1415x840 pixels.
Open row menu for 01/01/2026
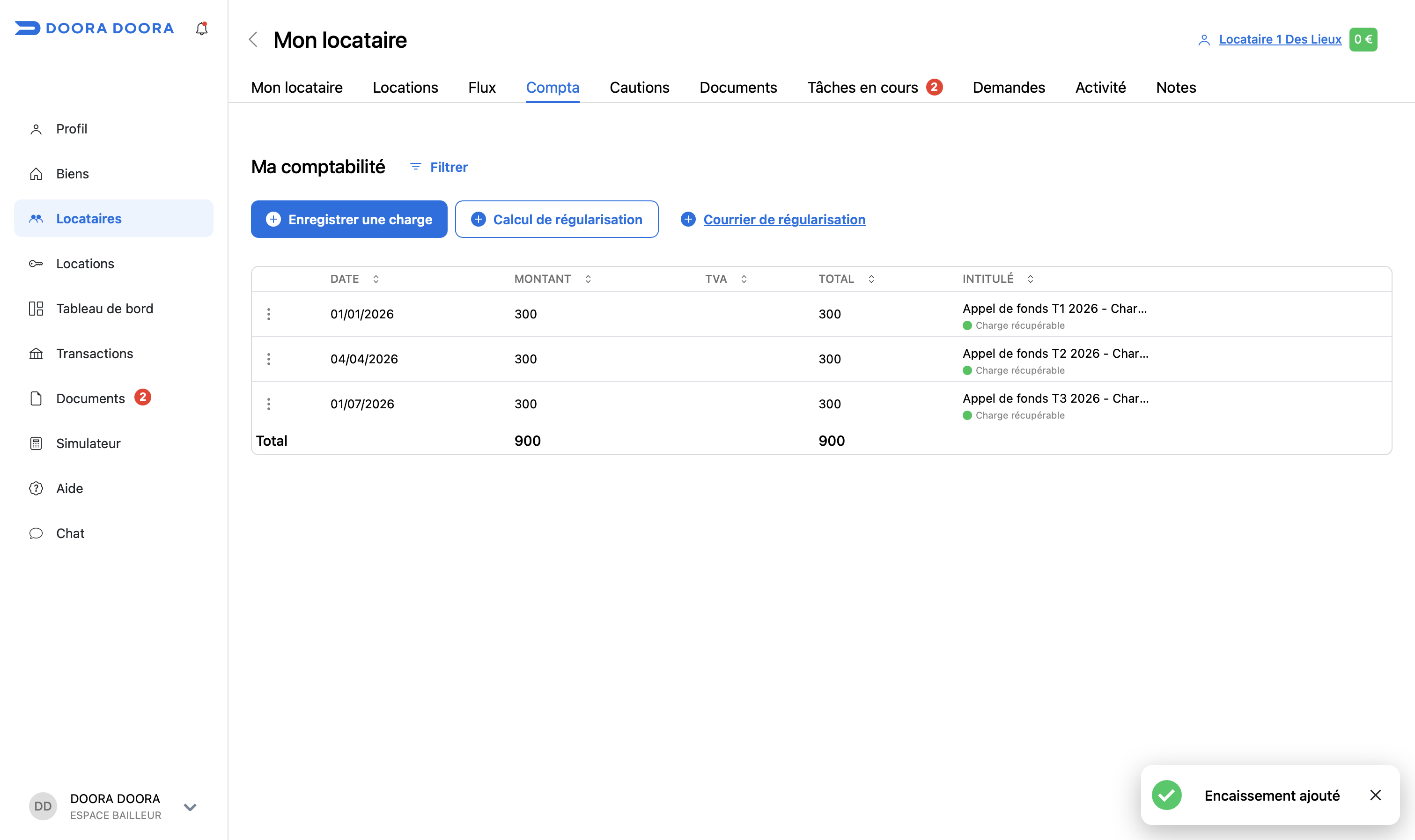(269, 314)
